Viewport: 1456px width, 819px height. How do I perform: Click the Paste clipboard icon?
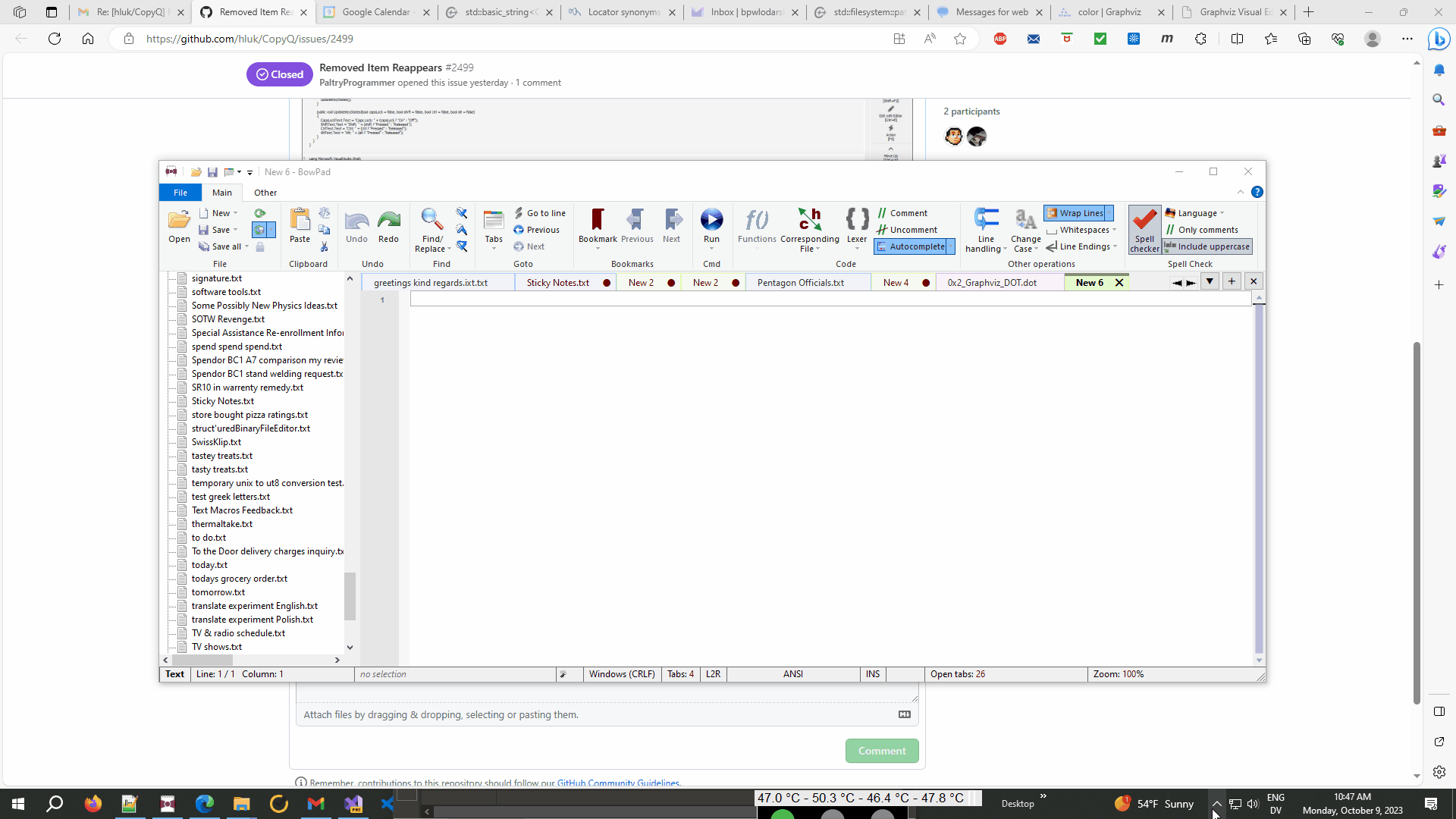(x=300, y=220)
